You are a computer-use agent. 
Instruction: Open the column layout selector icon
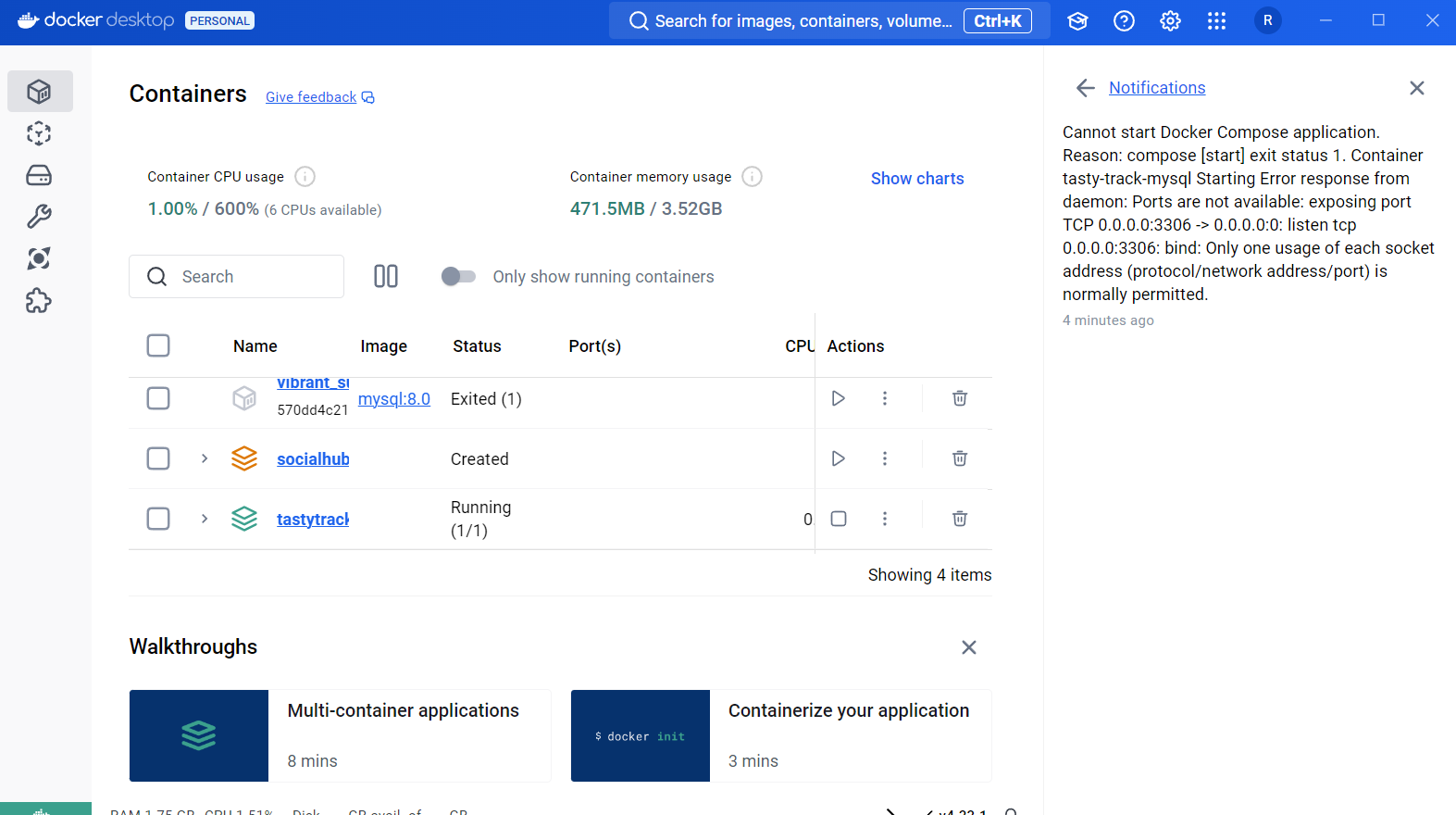pos(386,276)
